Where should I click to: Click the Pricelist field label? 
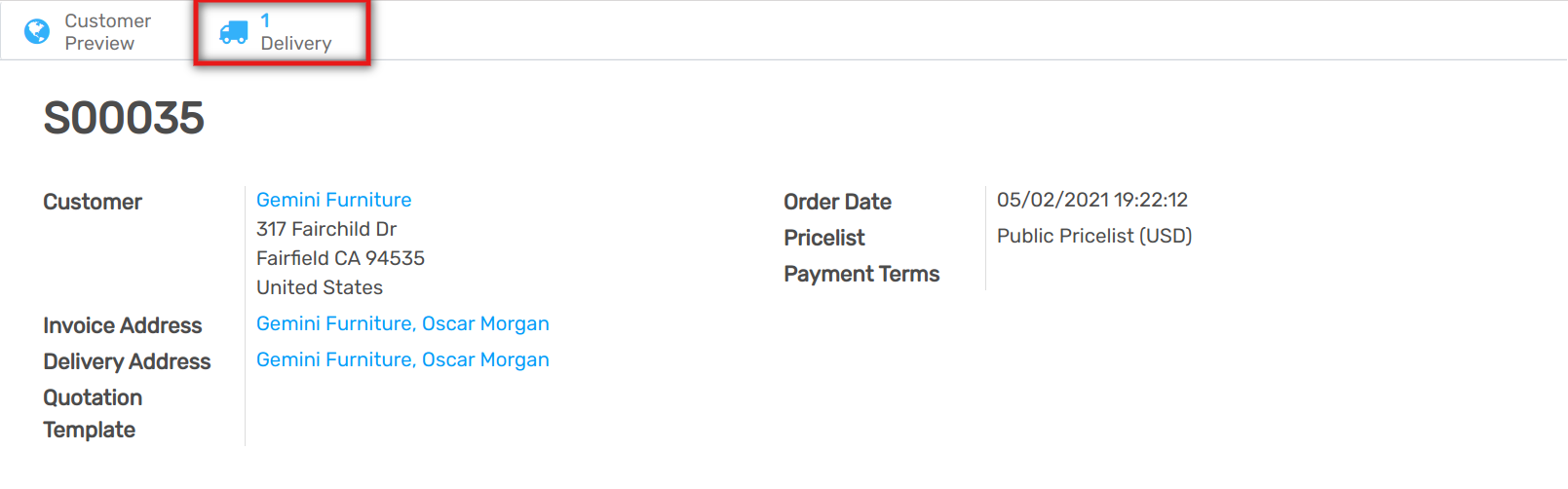click(x=823, y=238)
